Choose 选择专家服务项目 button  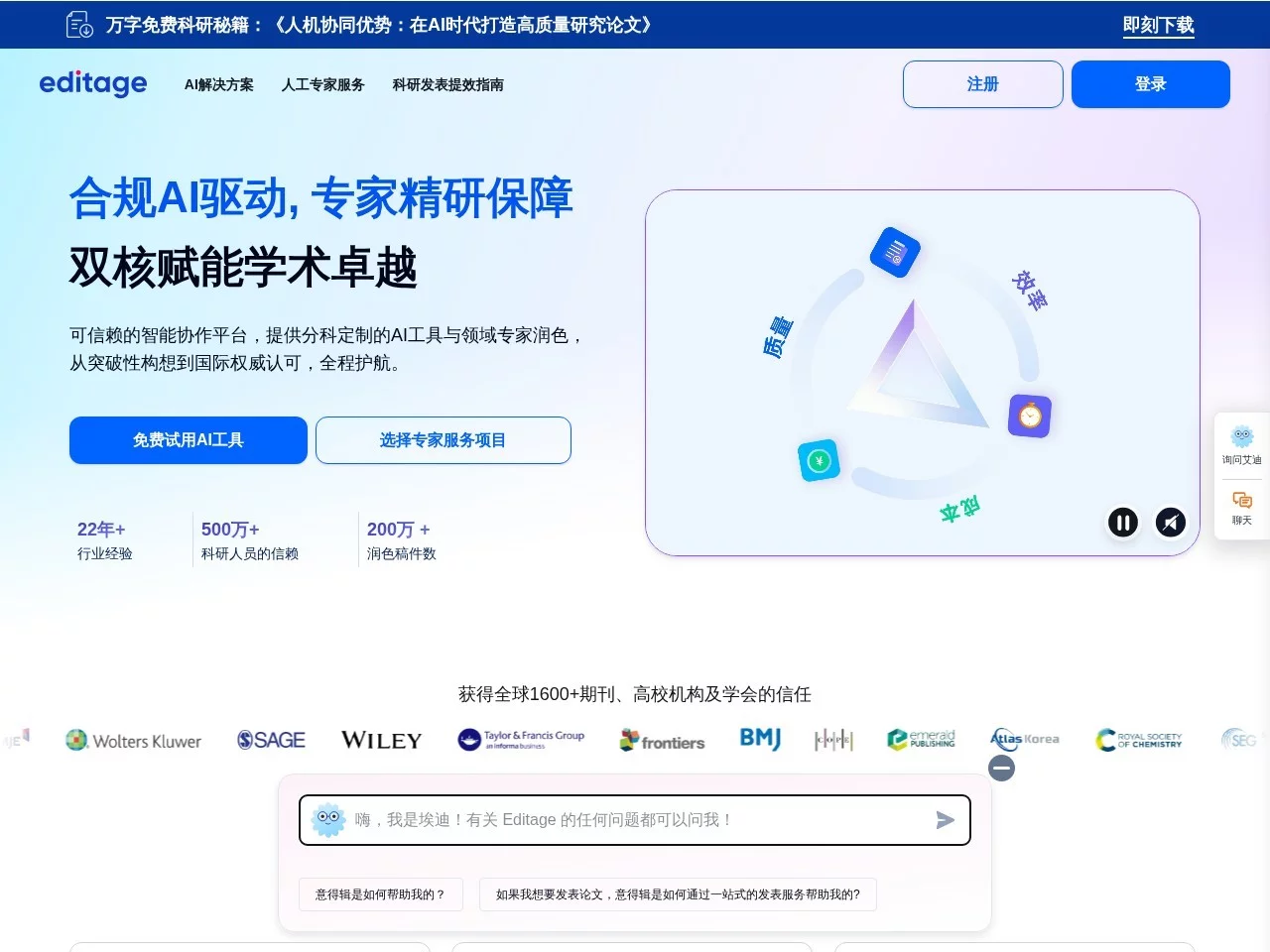point(443,440)
